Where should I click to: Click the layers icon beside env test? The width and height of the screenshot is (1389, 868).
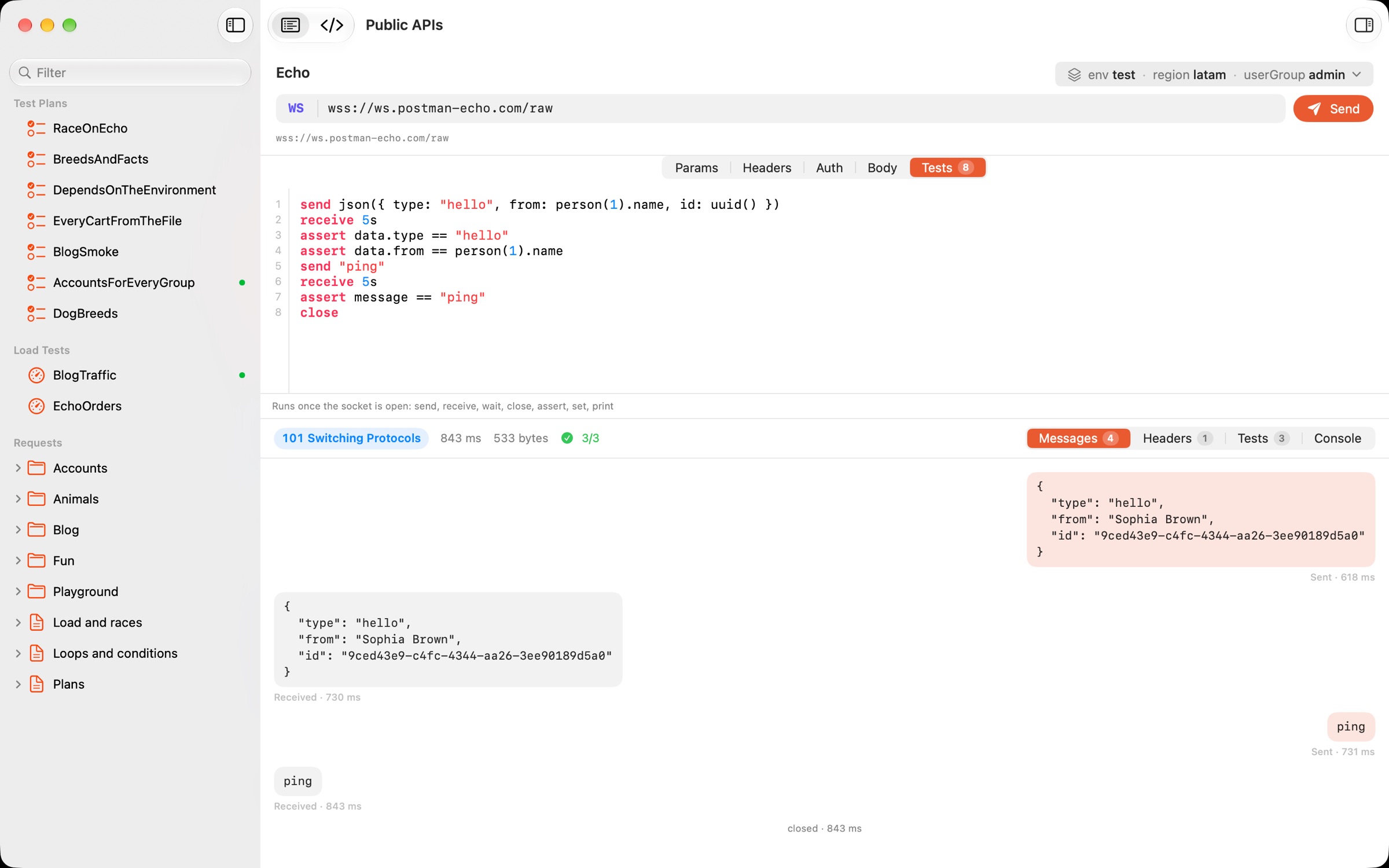tap(1074, 75)
